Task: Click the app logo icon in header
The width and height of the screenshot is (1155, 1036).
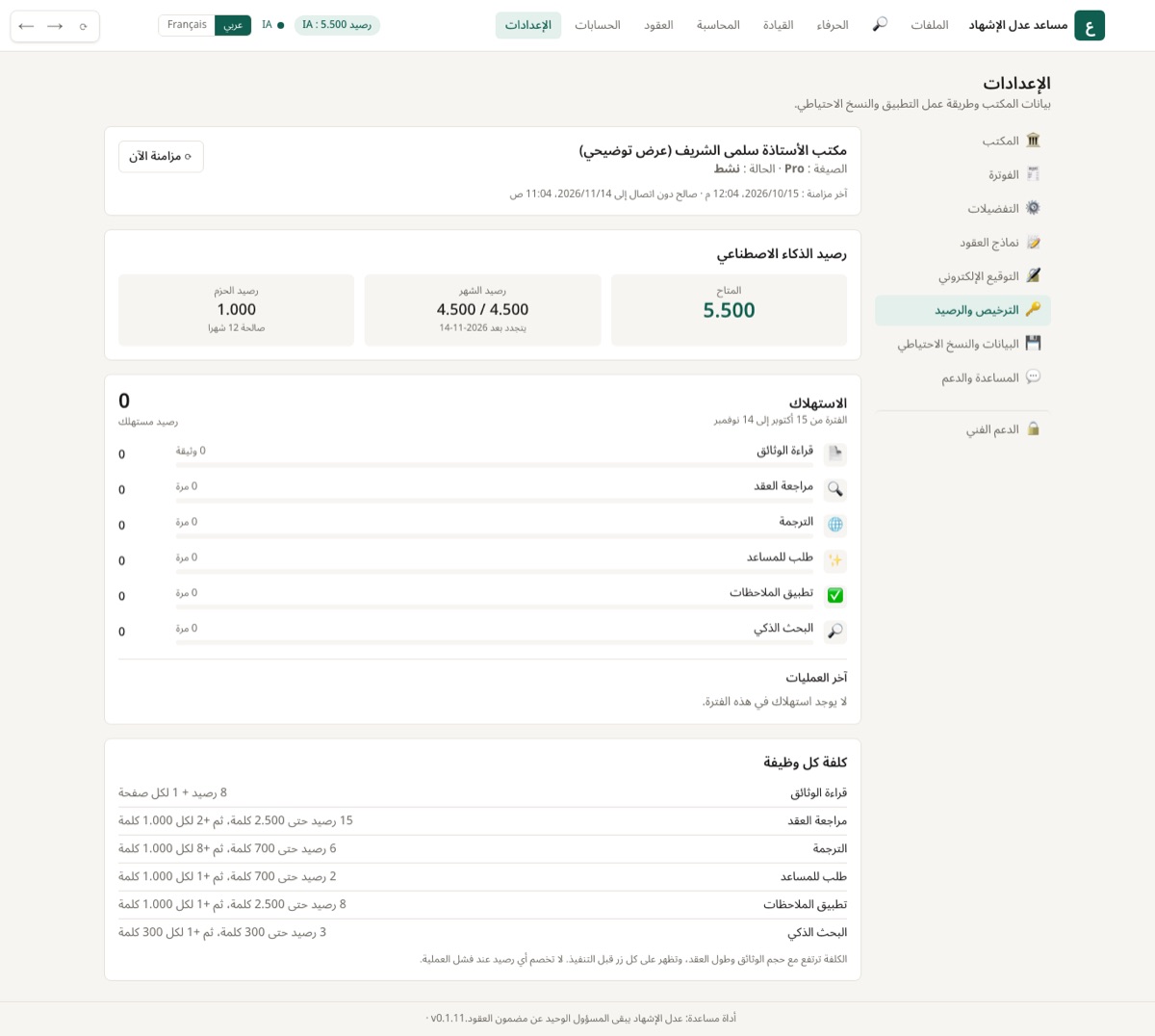Action: tap(1090, 25)
